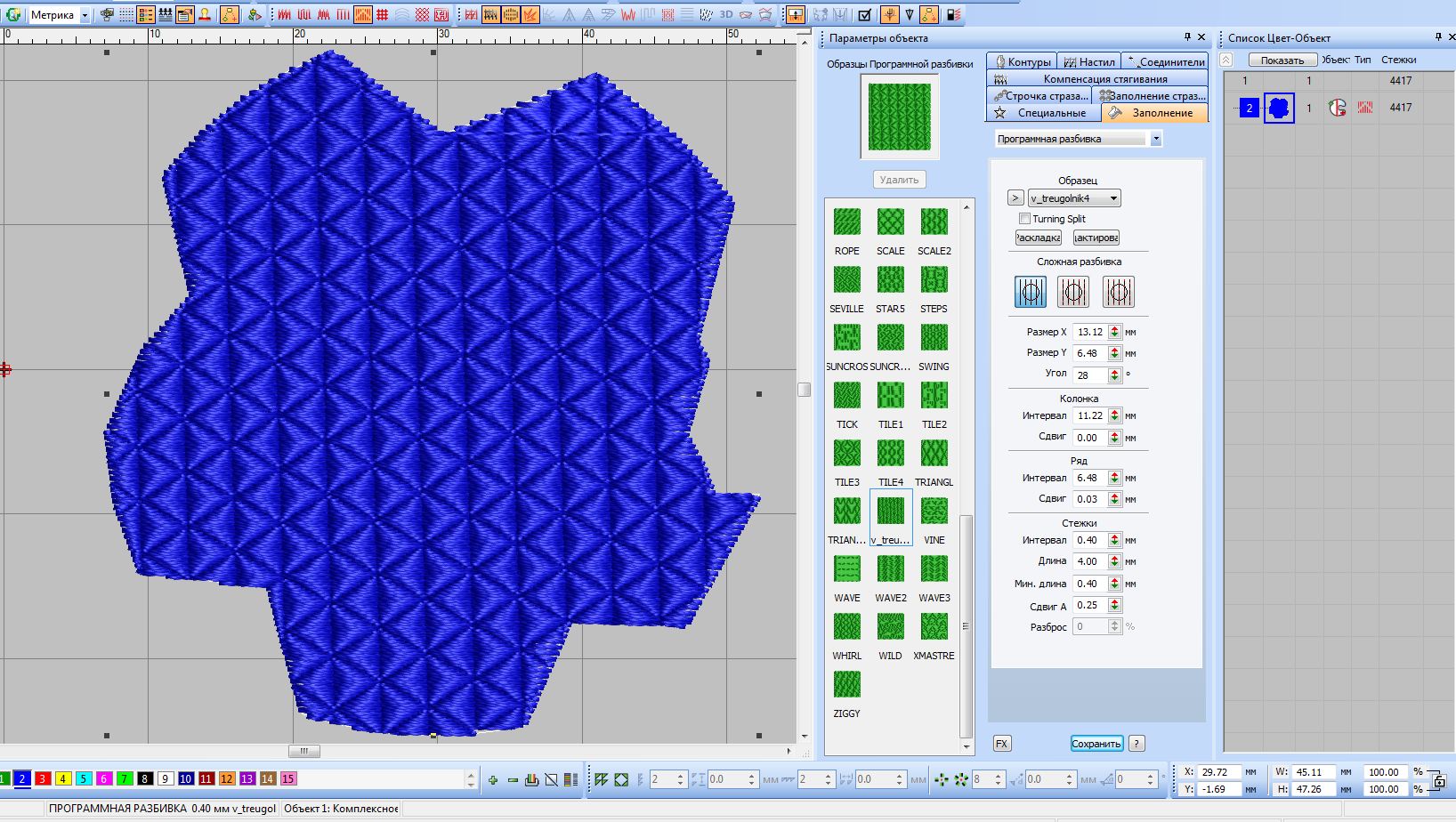This screenshot has width=1456, height=822.
Task: Click the first complex split mode icon
Action: [x=1030, y=292]
